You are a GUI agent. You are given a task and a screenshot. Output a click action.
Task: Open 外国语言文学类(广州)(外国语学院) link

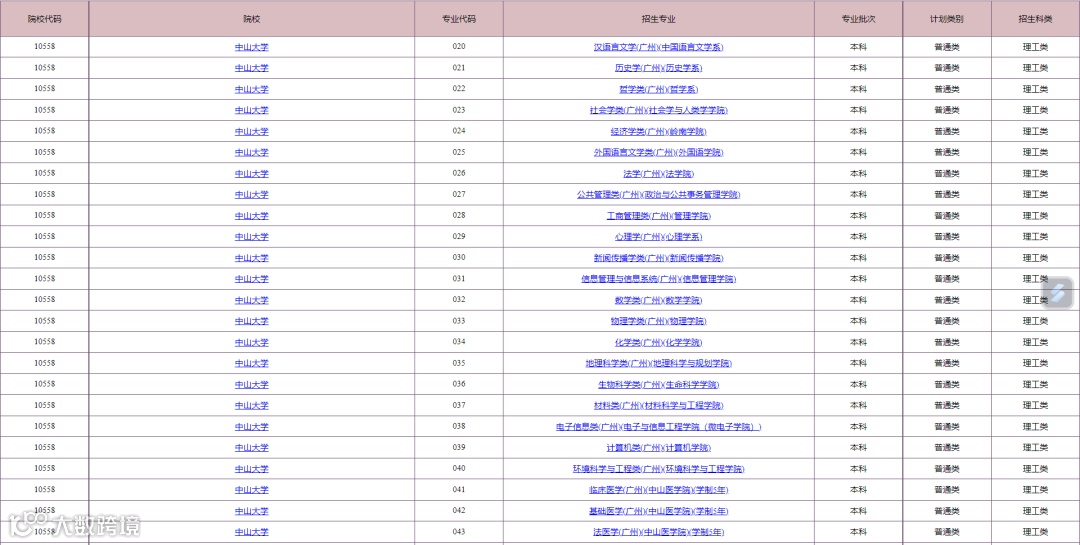pos(658,152)
